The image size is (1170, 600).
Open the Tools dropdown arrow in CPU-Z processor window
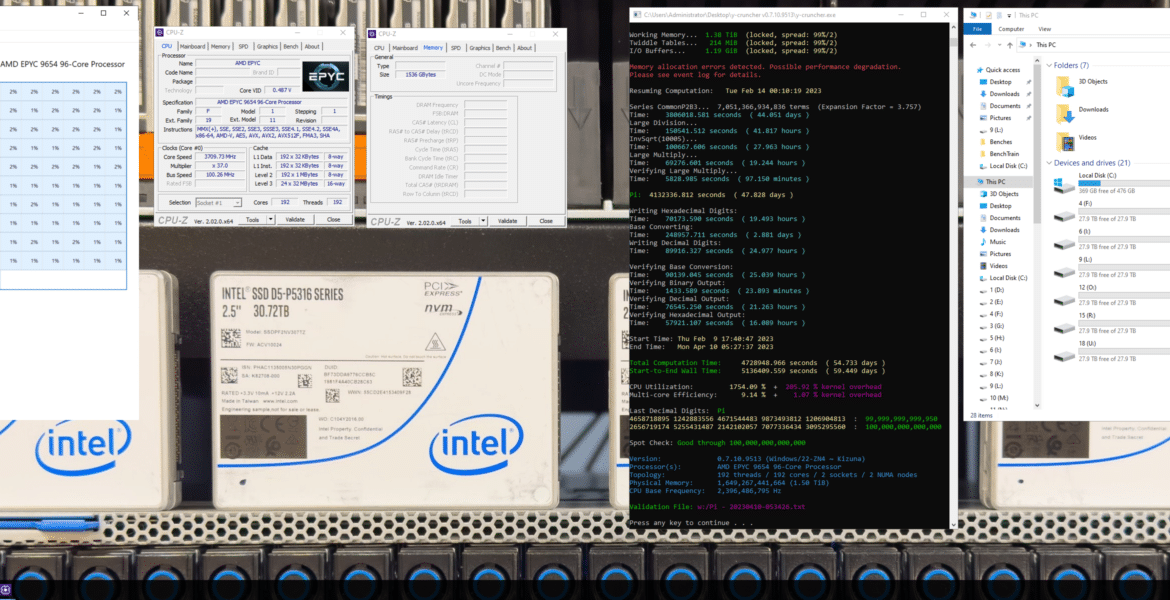(x=270, y=219)
